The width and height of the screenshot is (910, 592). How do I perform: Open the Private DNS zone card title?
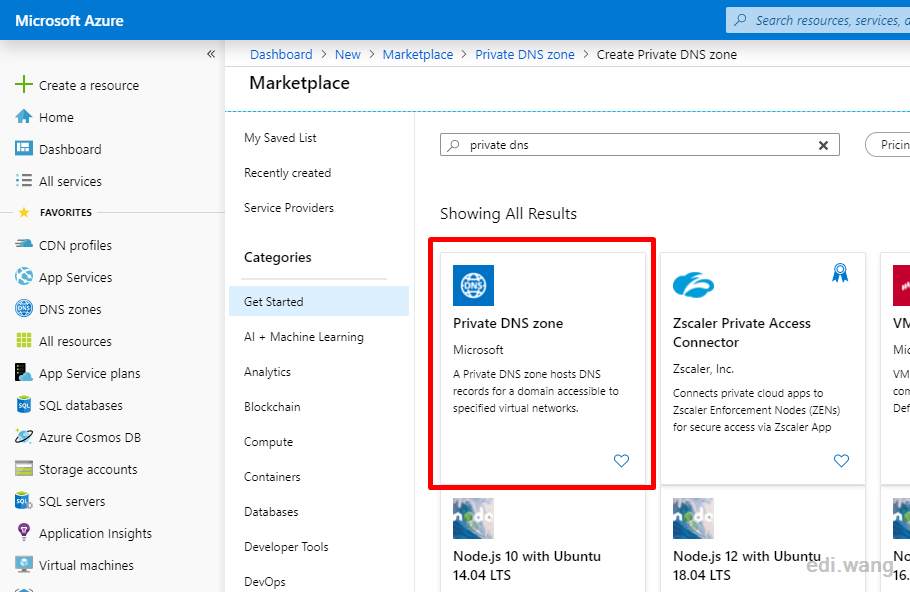point(508,323)
